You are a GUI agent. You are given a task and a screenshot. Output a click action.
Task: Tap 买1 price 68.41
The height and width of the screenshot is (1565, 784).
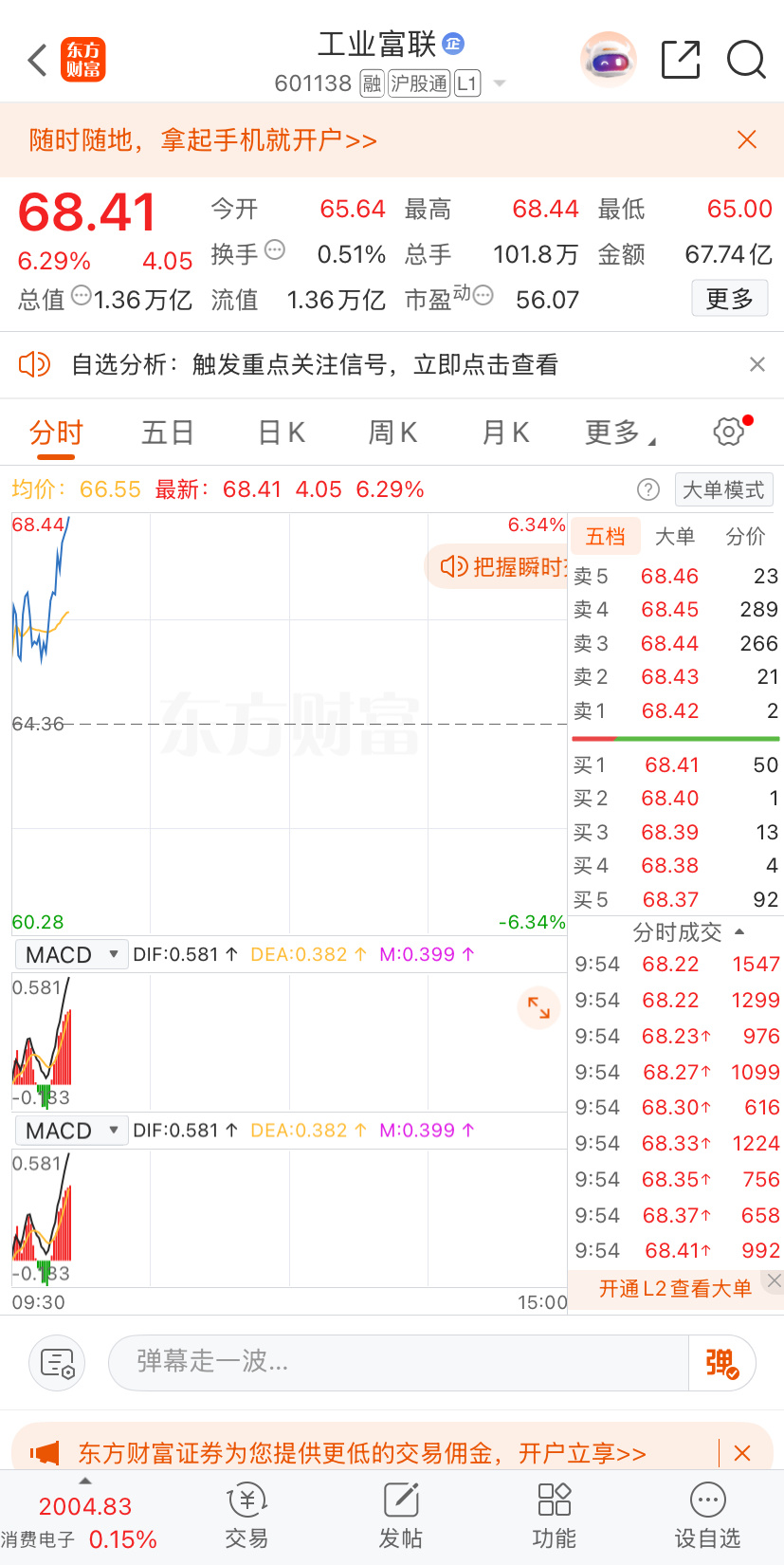click(x=671, y=764)
